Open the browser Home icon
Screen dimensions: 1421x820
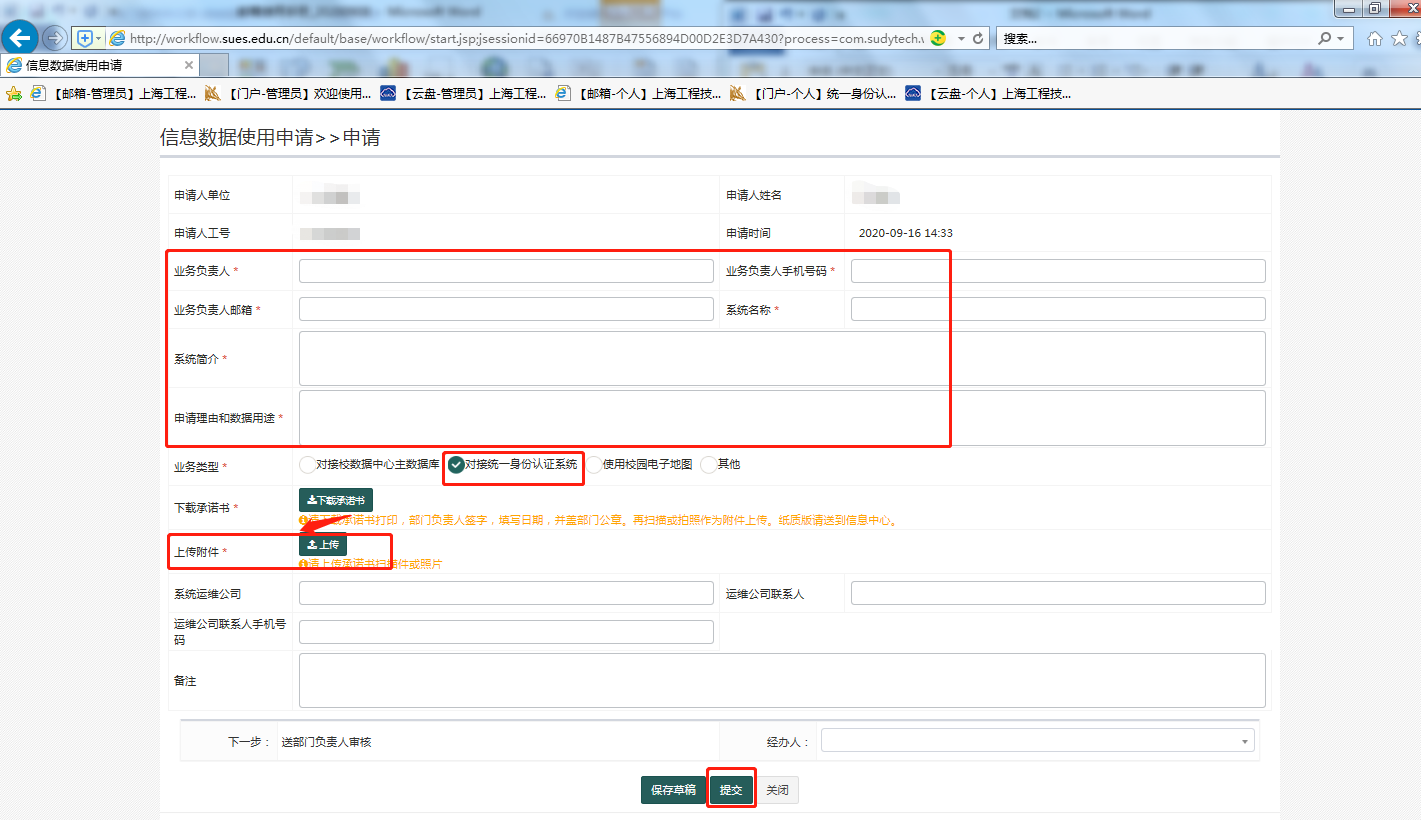pos(1375,38)
